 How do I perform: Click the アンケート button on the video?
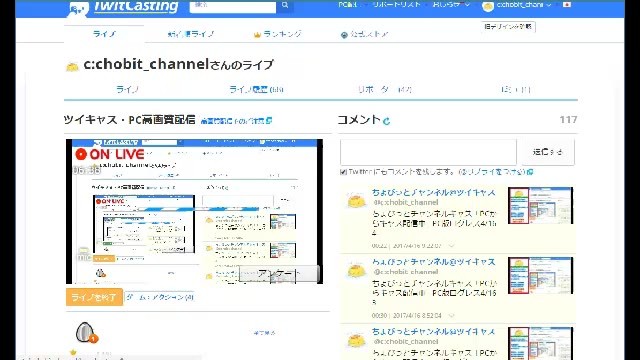click(x=279, y=274)
